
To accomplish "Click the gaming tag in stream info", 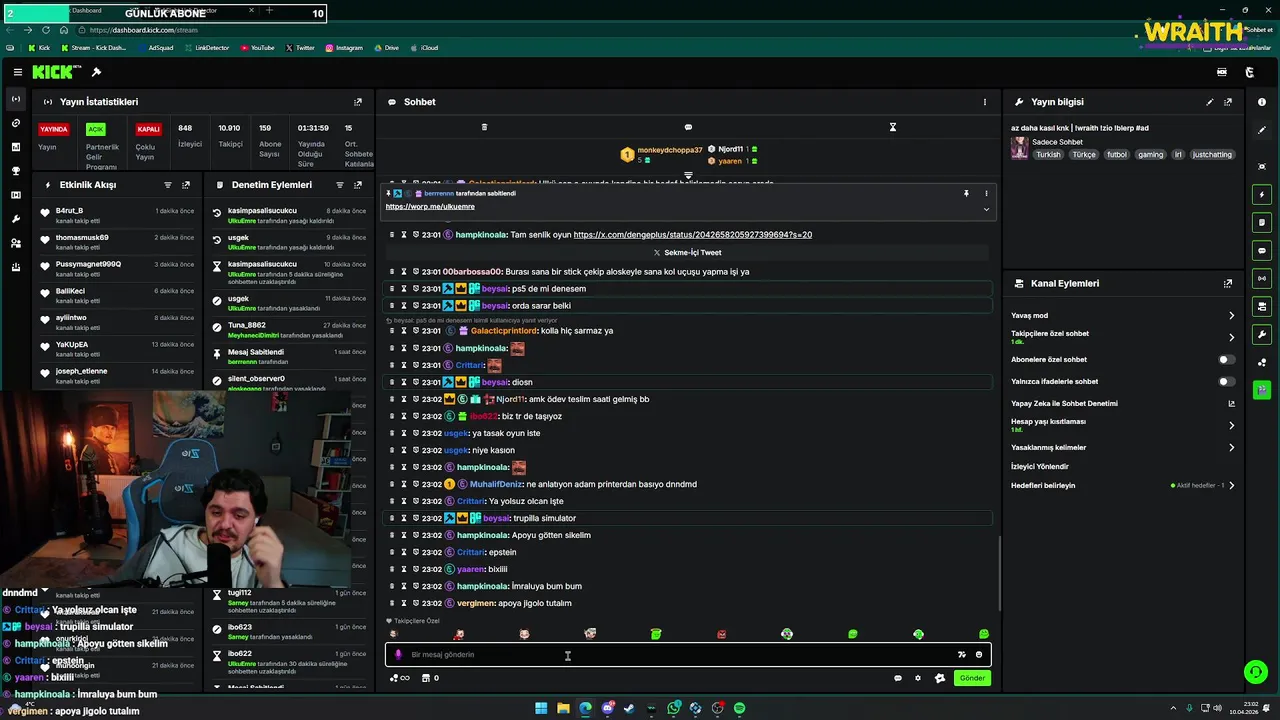I will [x=1150, y=155].
